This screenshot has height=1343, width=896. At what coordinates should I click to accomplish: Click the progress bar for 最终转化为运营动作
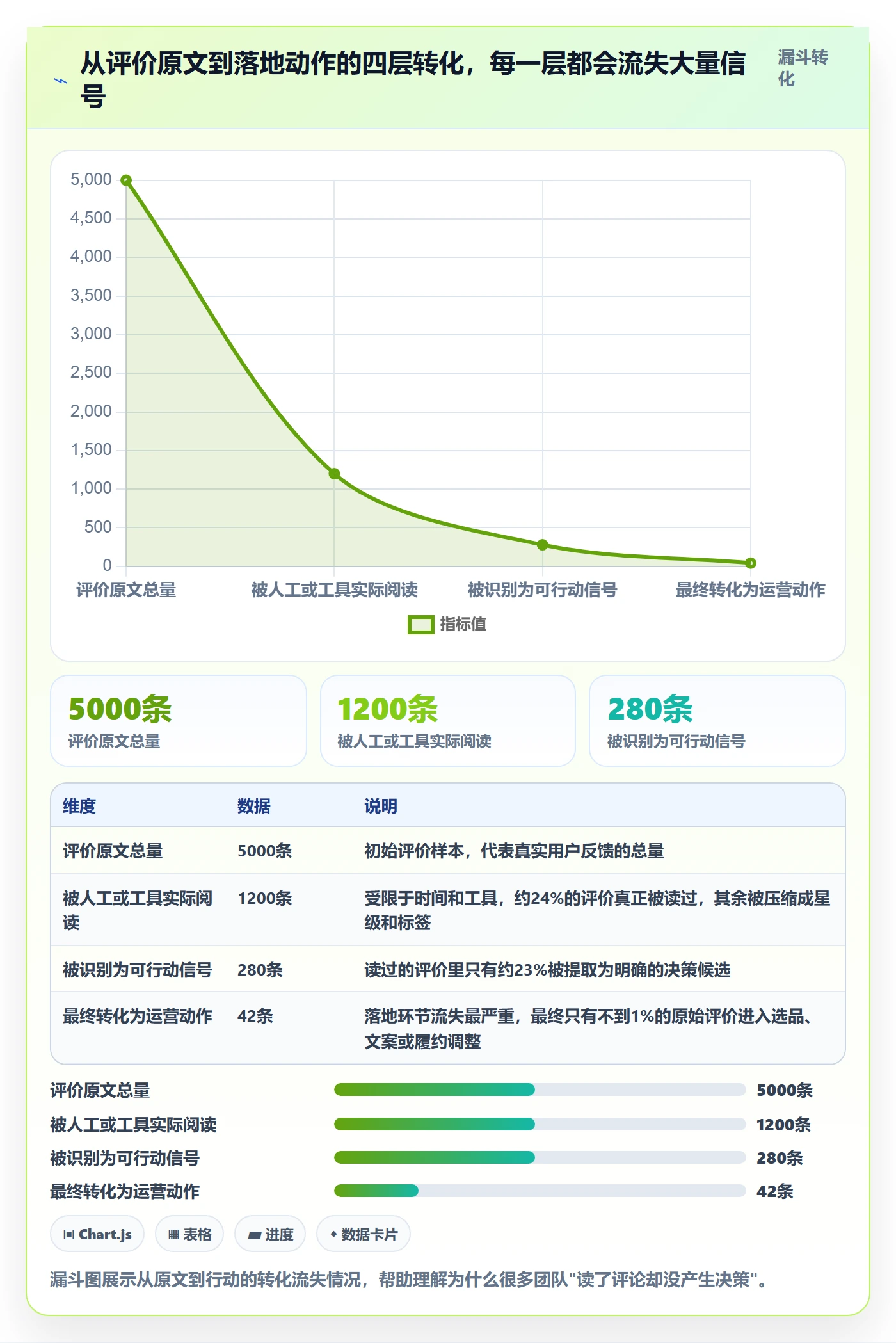coord(540,1191)
